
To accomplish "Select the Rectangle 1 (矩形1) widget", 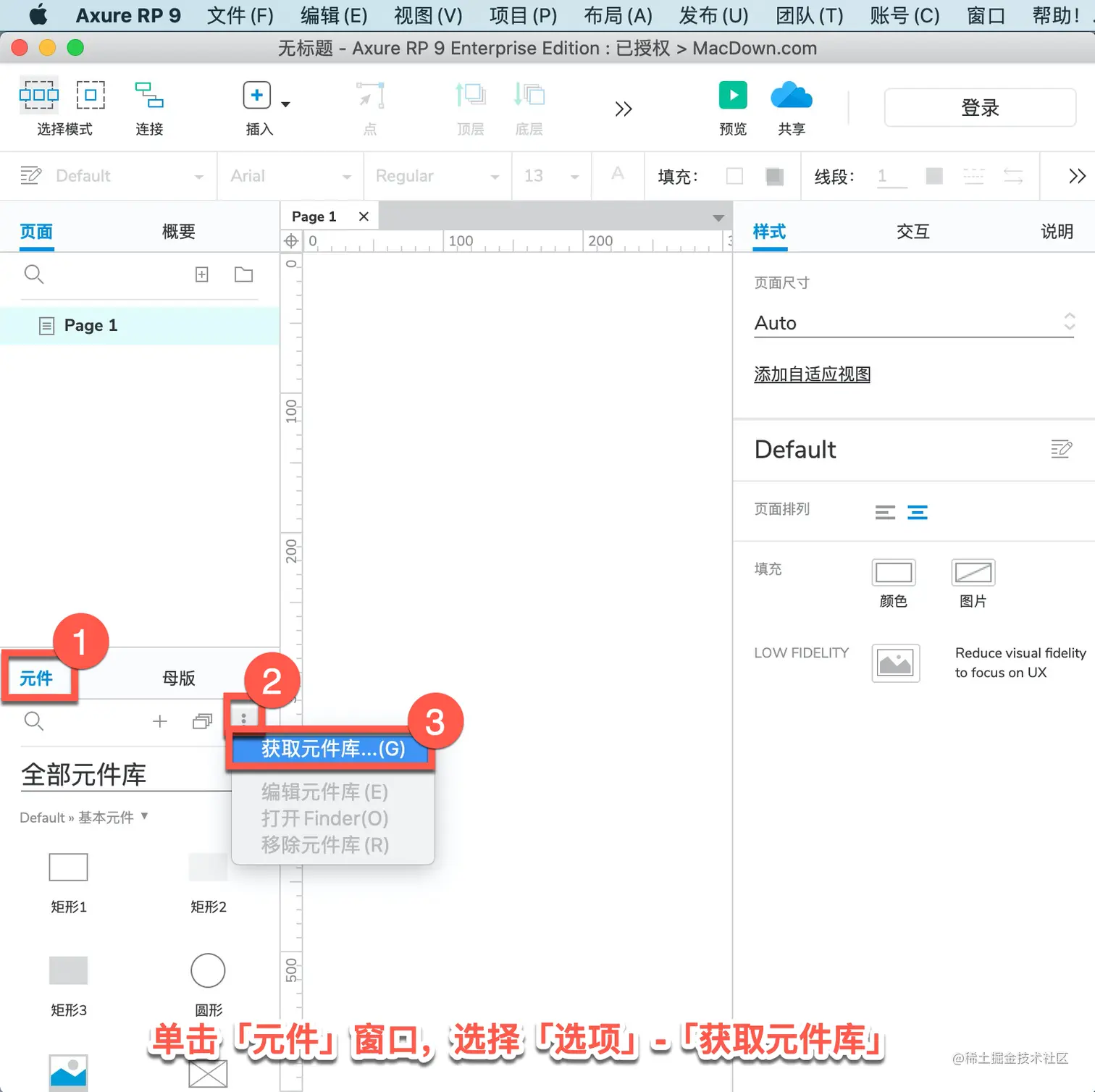I will point(69,867).
